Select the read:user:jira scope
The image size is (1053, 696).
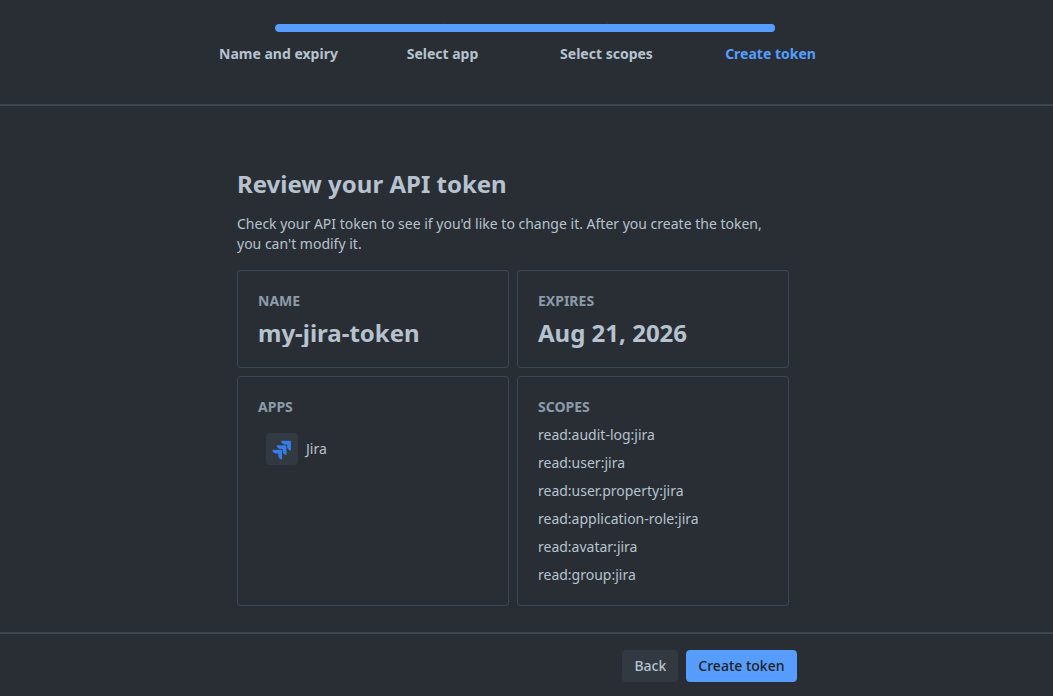pyautogui.click(x=581, y=463)
